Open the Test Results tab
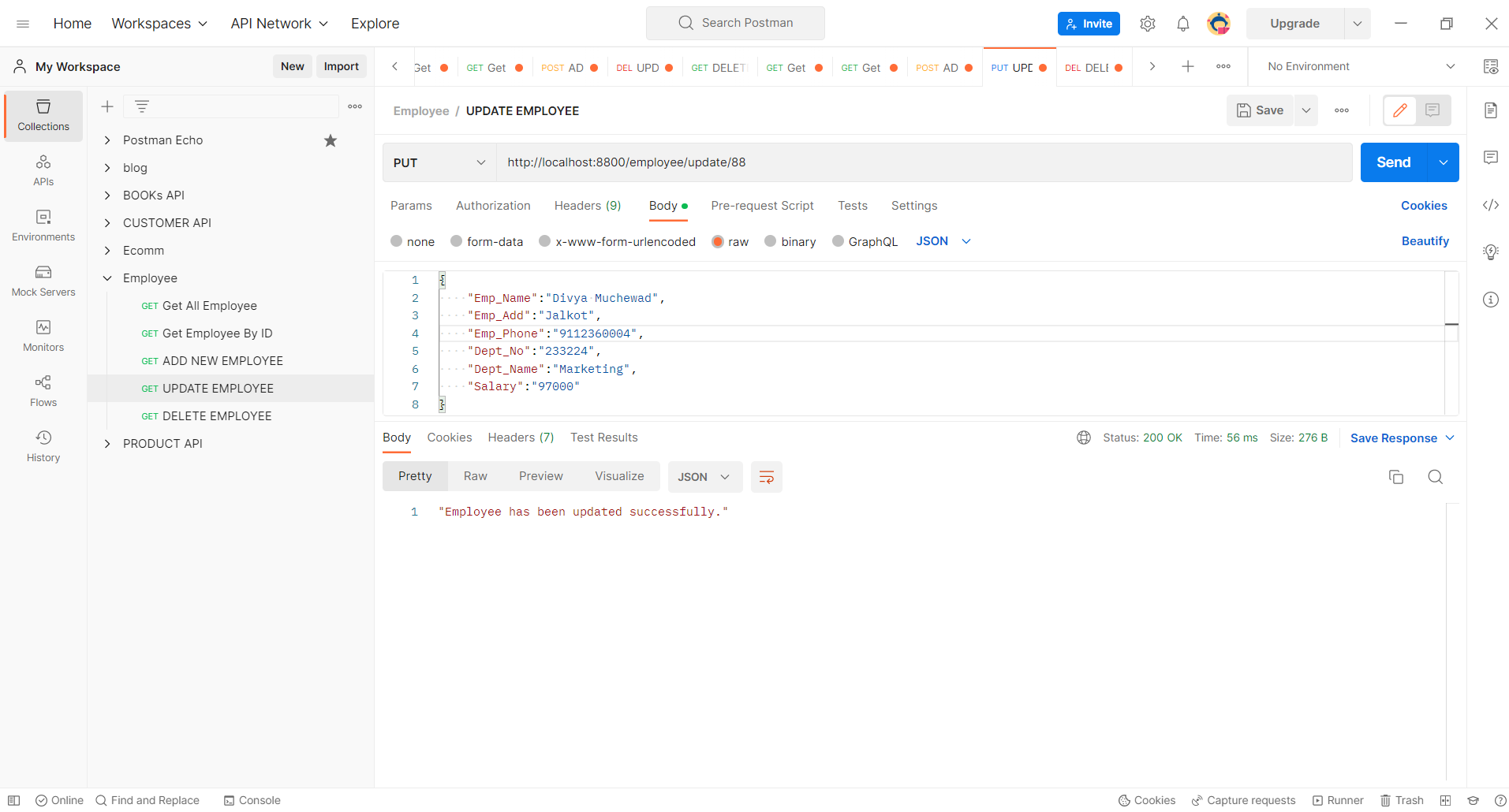 603,438
